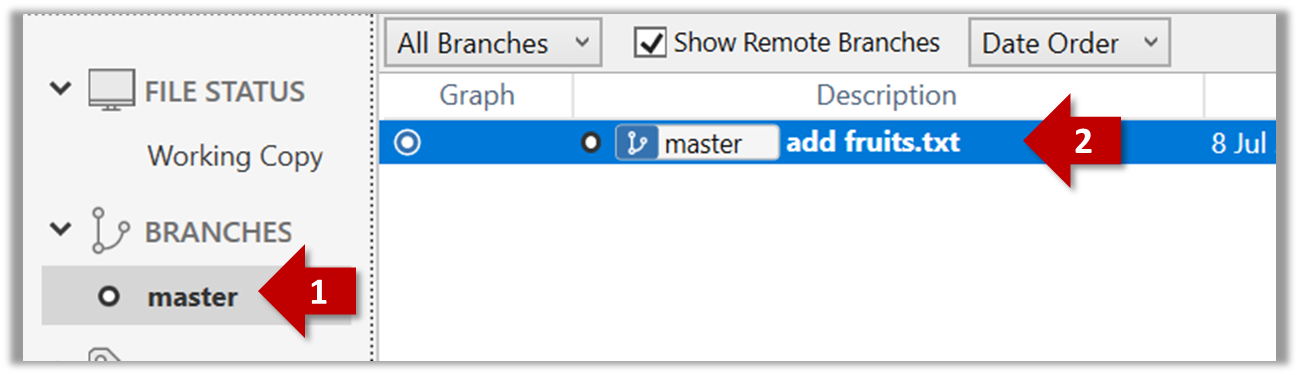Click the branch fork icon beside BRANCHES
Screen dimensions: 1299x375
pos(111,231)
